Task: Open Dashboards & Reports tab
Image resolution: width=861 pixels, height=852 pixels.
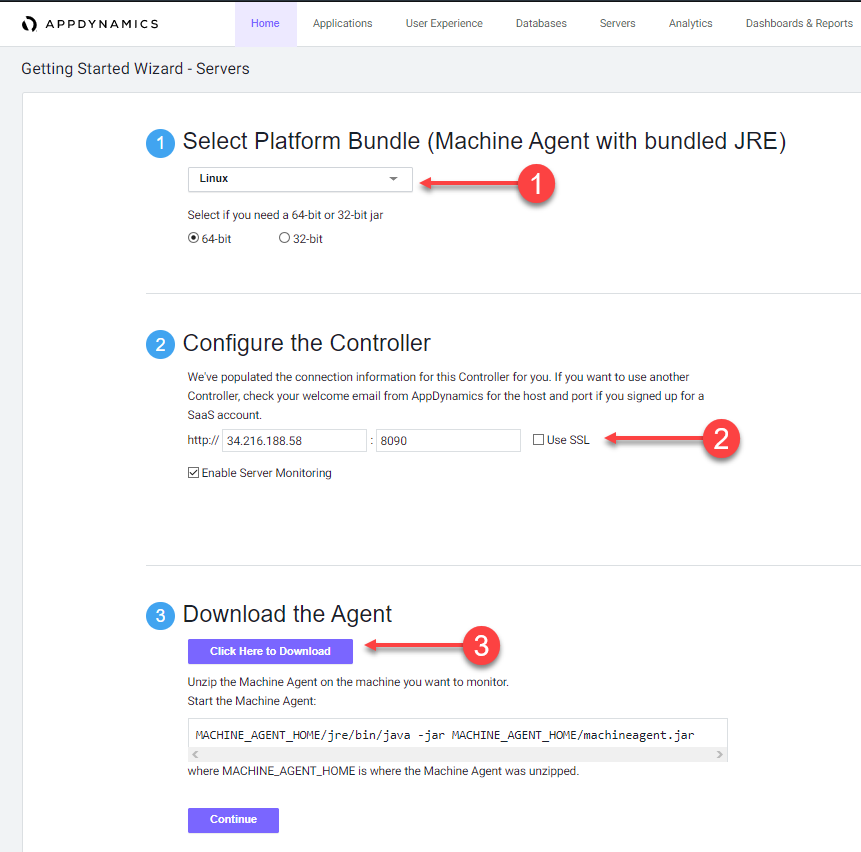Action: click(x=799, y=24)
